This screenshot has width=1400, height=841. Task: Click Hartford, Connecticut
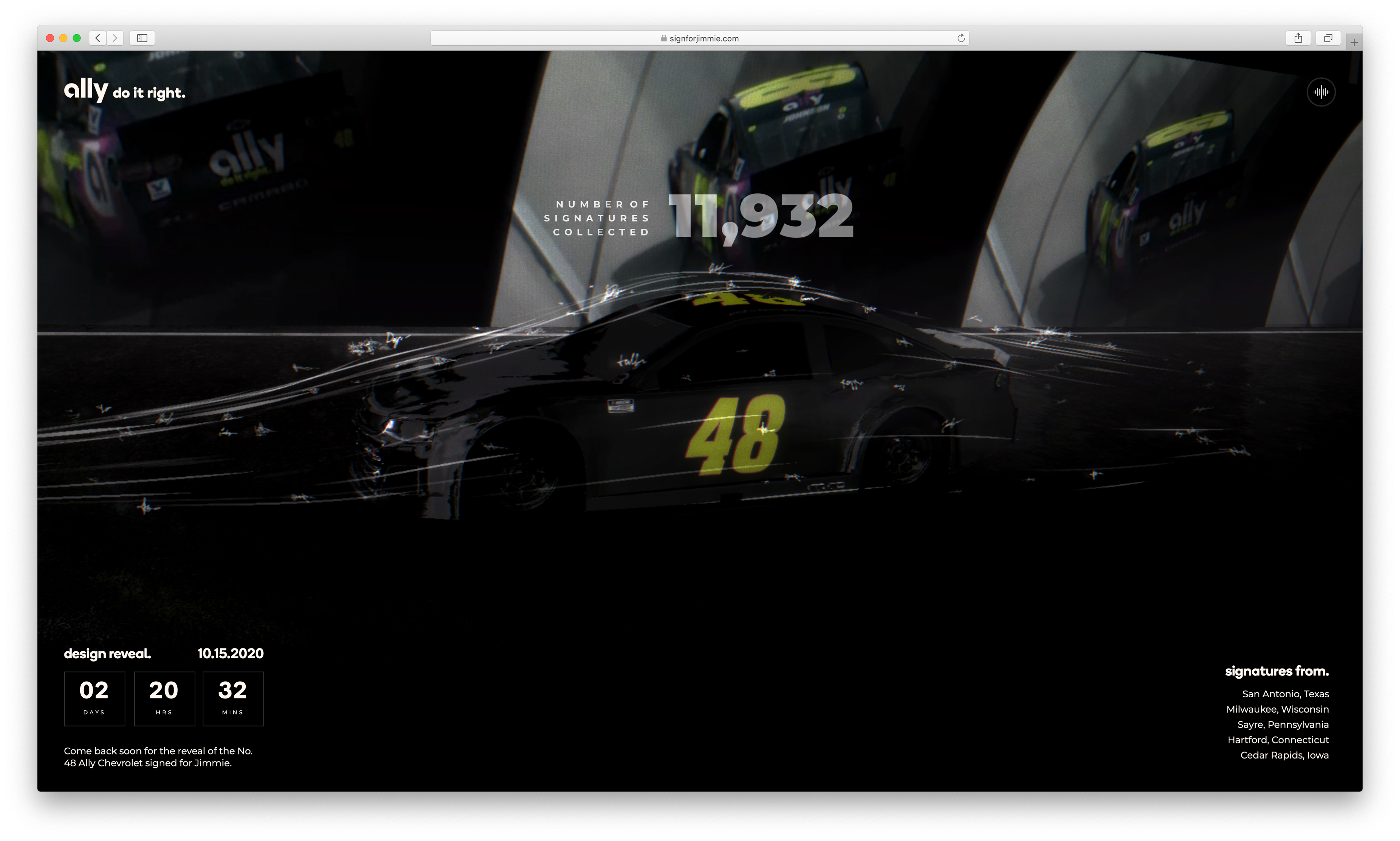(1277, 740)
